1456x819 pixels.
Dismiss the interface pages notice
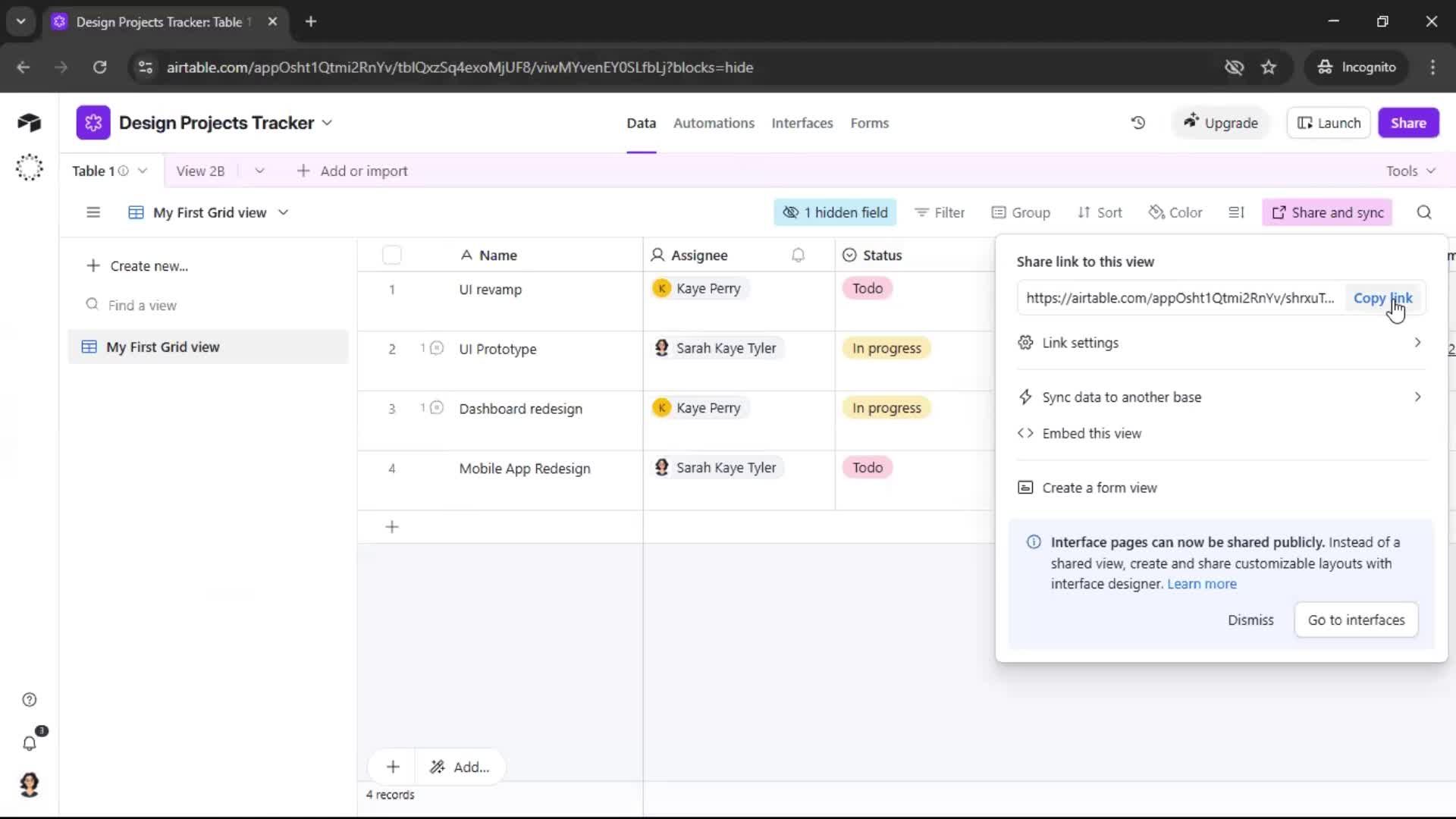pyautogui.click(x=1250, y=620)
